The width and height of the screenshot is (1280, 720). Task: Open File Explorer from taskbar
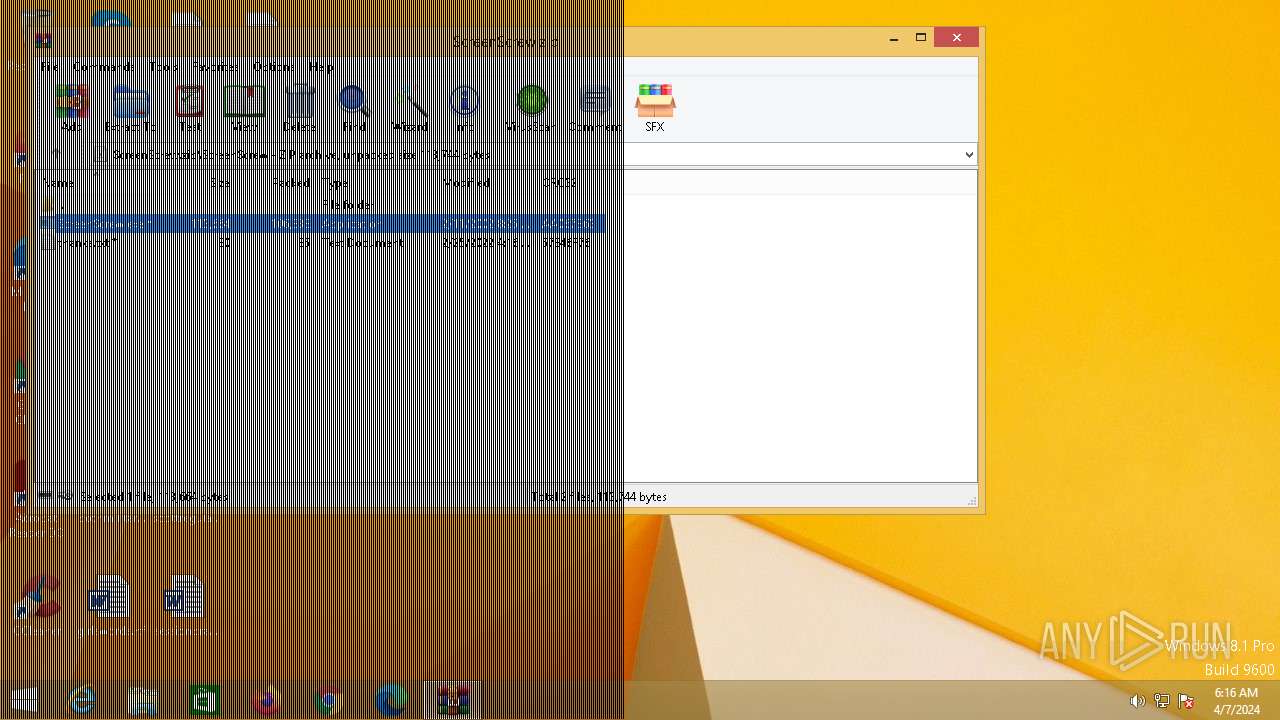click(x=143, y=702)
